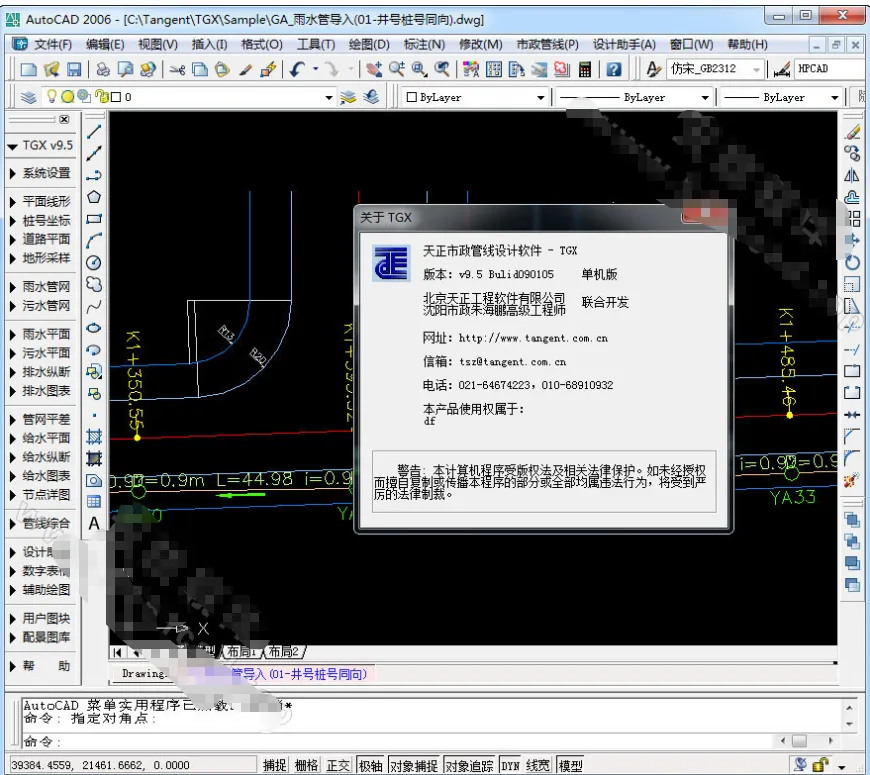Select the Rectangle draw tool
Screen dimensions: 870x775
coord(94,219)
